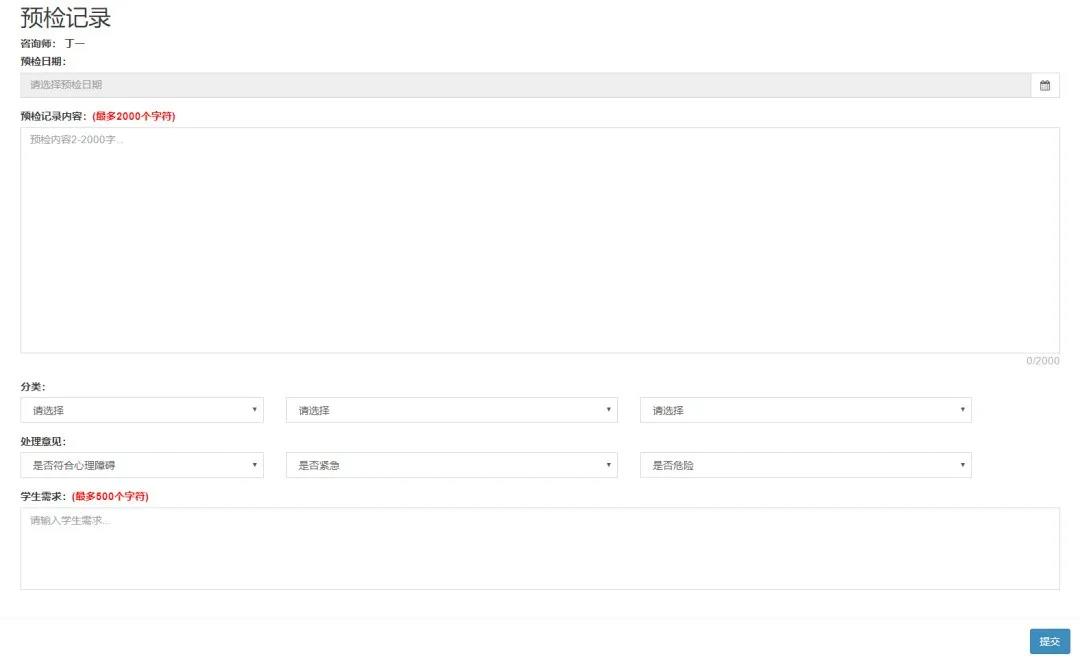1080x658 pixels.
Task: Click the calendar icon for 预检日期
Action: [1045, 86]
